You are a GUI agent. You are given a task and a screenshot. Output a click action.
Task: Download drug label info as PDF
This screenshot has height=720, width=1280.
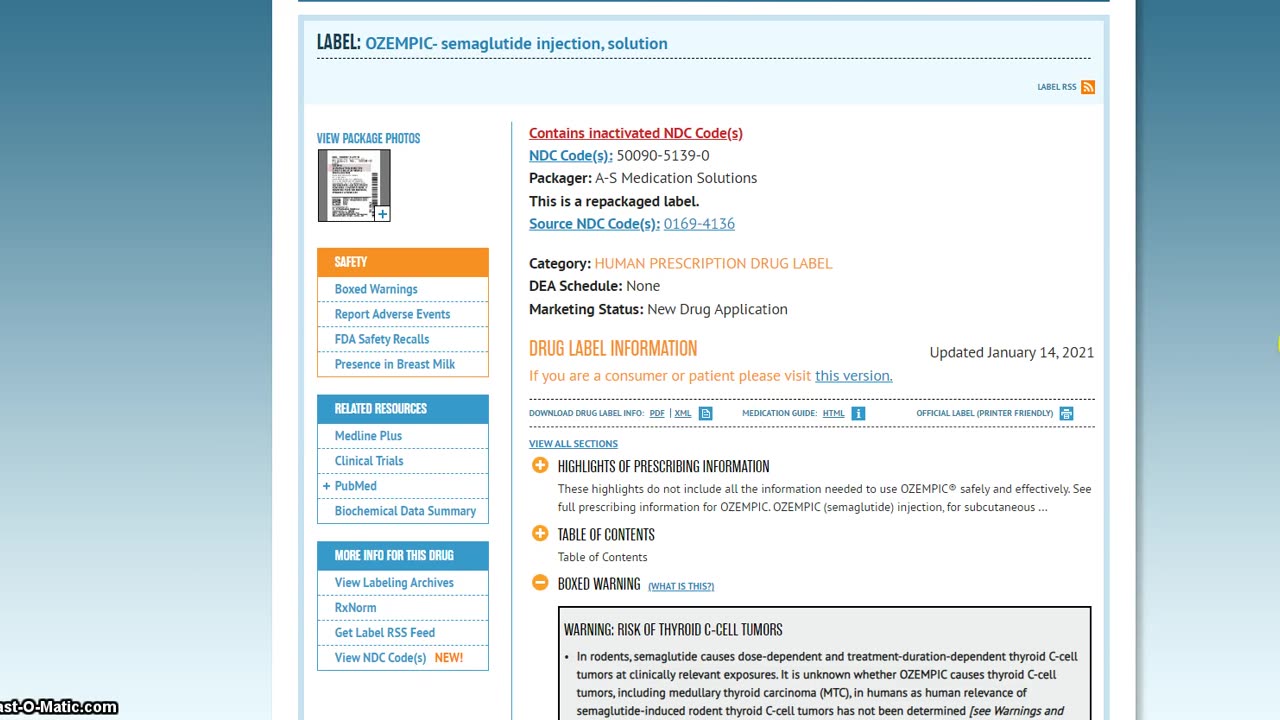(657, 413)
